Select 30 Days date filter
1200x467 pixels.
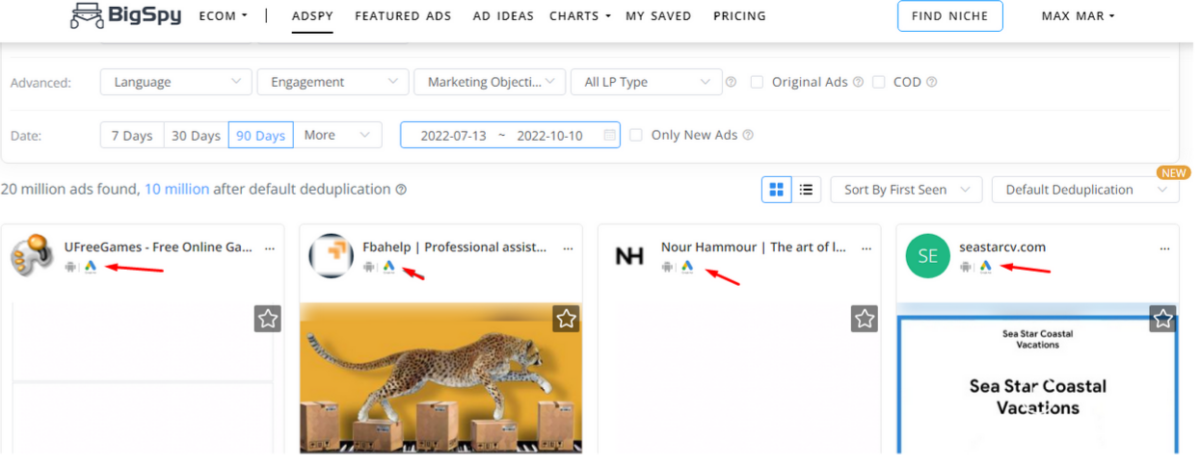(196, 135)
